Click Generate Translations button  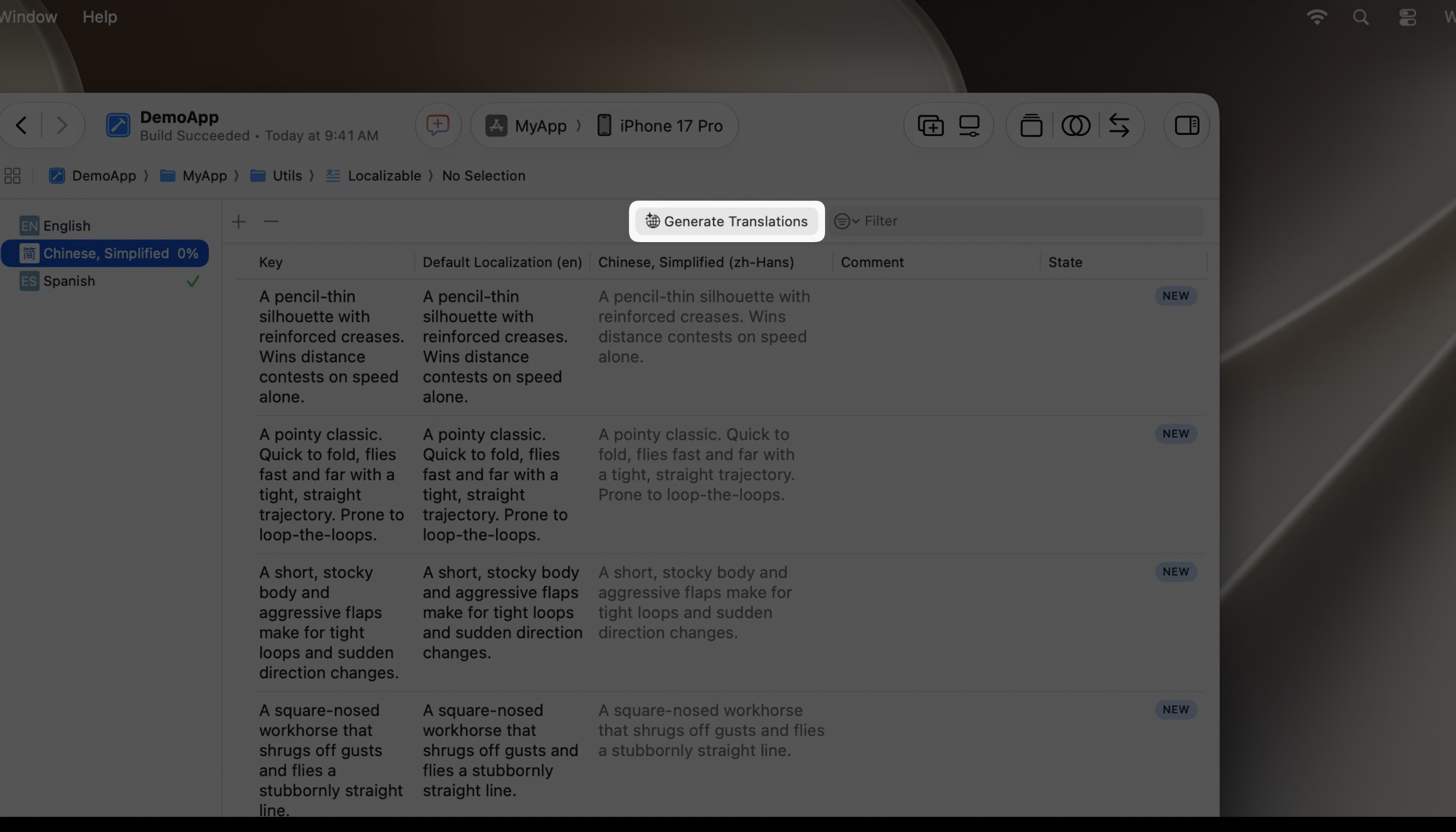click(x=726, y=221)
